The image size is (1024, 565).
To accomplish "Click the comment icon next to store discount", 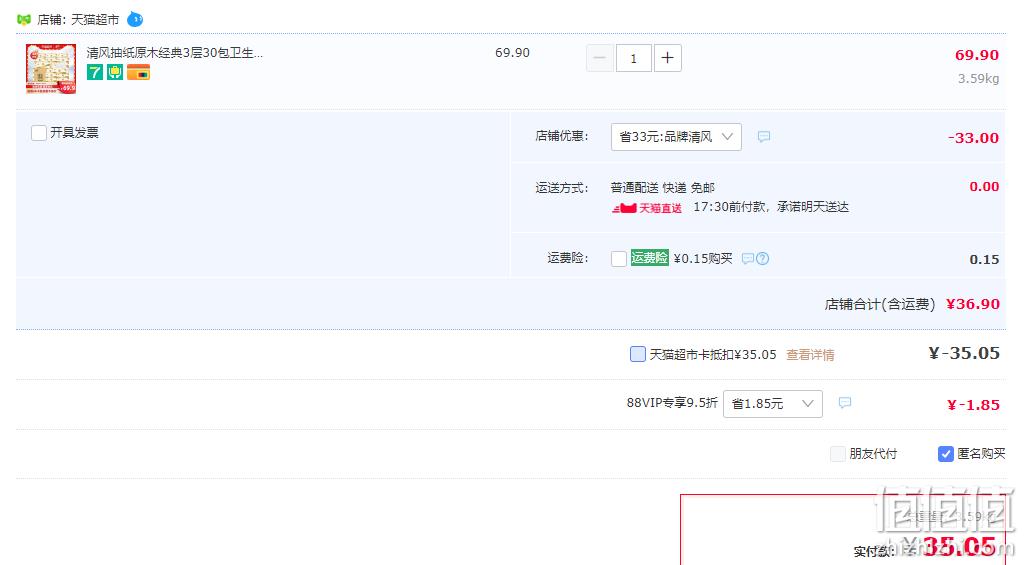I will [763, 137].
